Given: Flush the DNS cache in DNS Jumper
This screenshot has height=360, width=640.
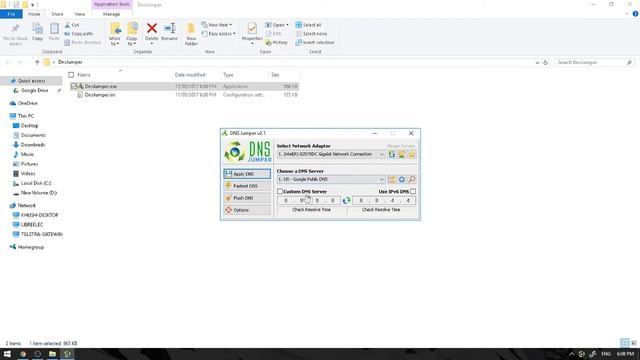Looking at the screenshot, I should [247, 198].
